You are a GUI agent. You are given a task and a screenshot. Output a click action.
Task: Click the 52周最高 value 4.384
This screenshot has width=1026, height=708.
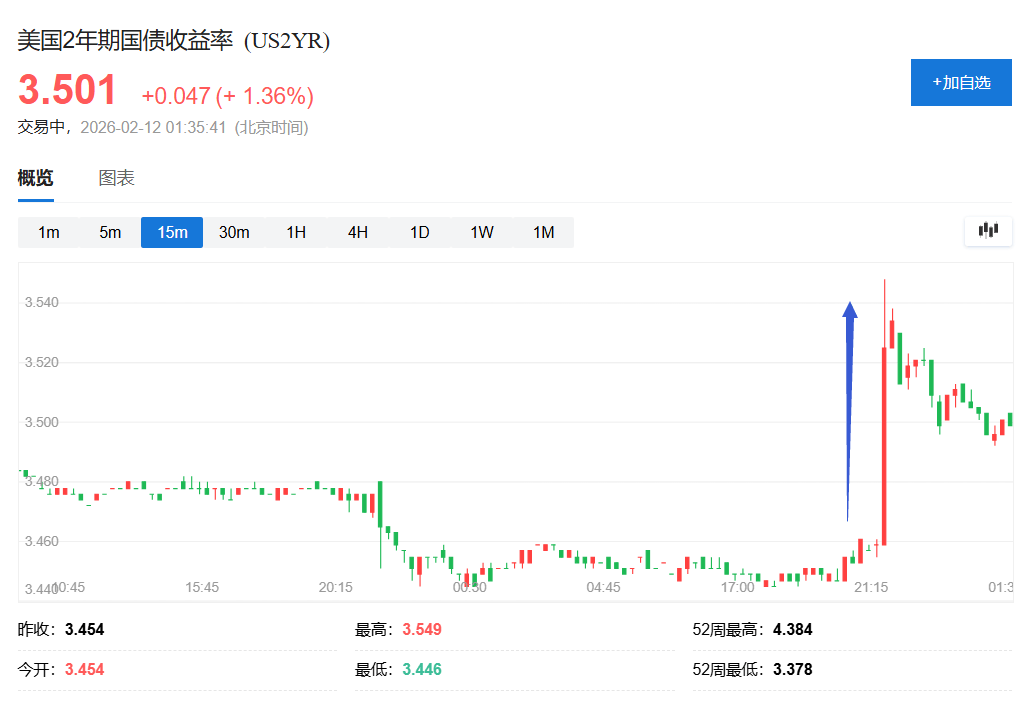793,630
